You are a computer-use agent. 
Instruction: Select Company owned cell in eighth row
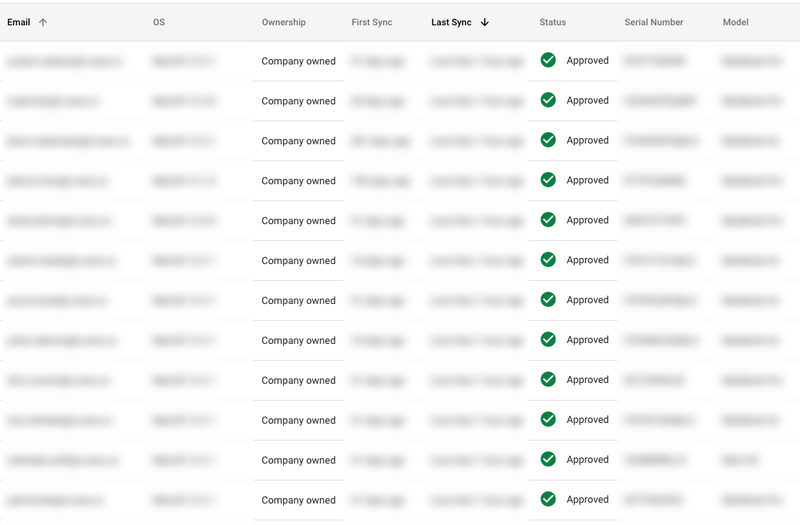click(x=298, y=340)
